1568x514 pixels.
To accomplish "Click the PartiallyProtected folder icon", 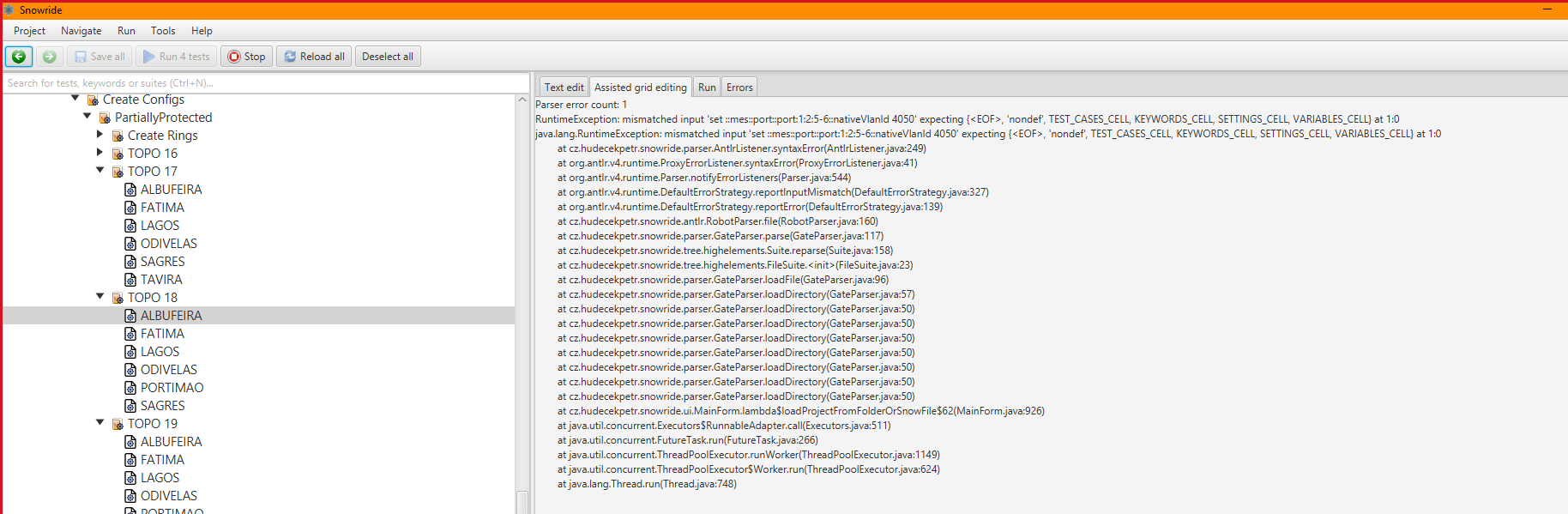I will (x=105, y=118).
